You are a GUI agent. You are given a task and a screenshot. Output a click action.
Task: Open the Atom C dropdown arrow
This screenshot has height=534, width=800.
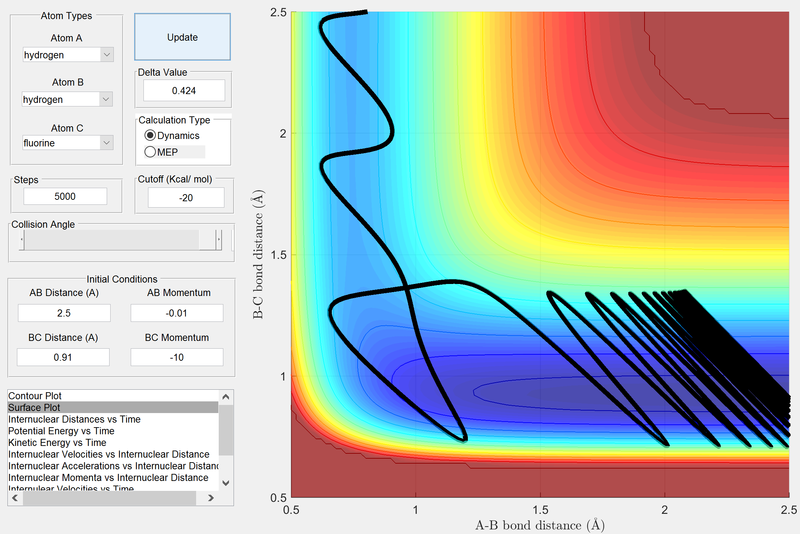[x=106, y=143]
